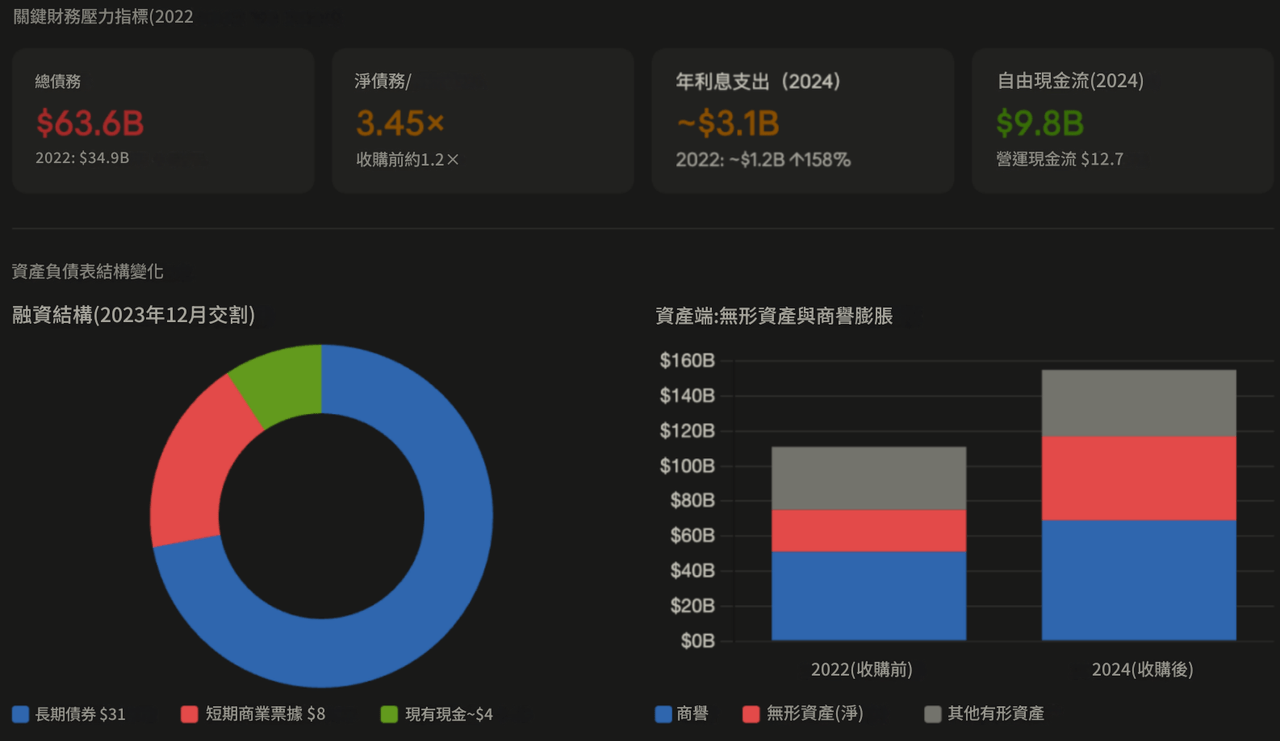This screenshot has width=1280, height=741.
Task: Click the $60B axis tick label
Action: [692, 536]
